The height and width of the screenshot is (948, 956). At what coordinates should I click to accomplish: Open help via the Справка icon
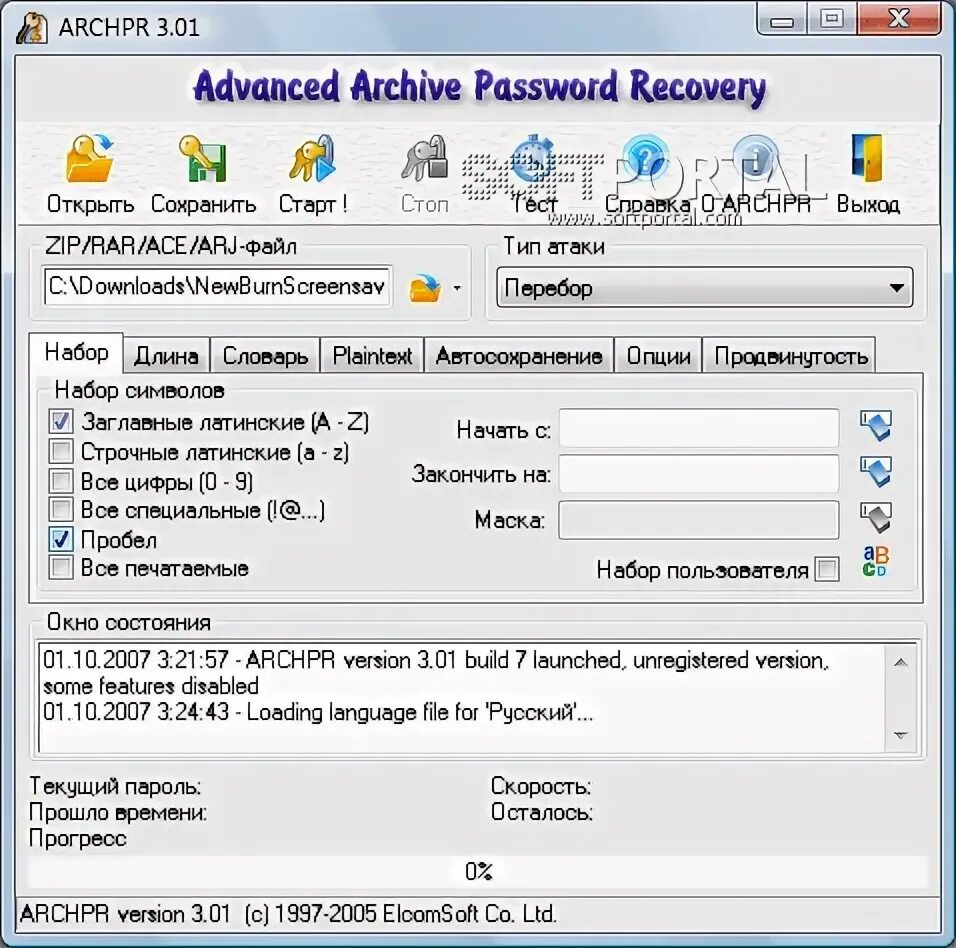point(646,160)
